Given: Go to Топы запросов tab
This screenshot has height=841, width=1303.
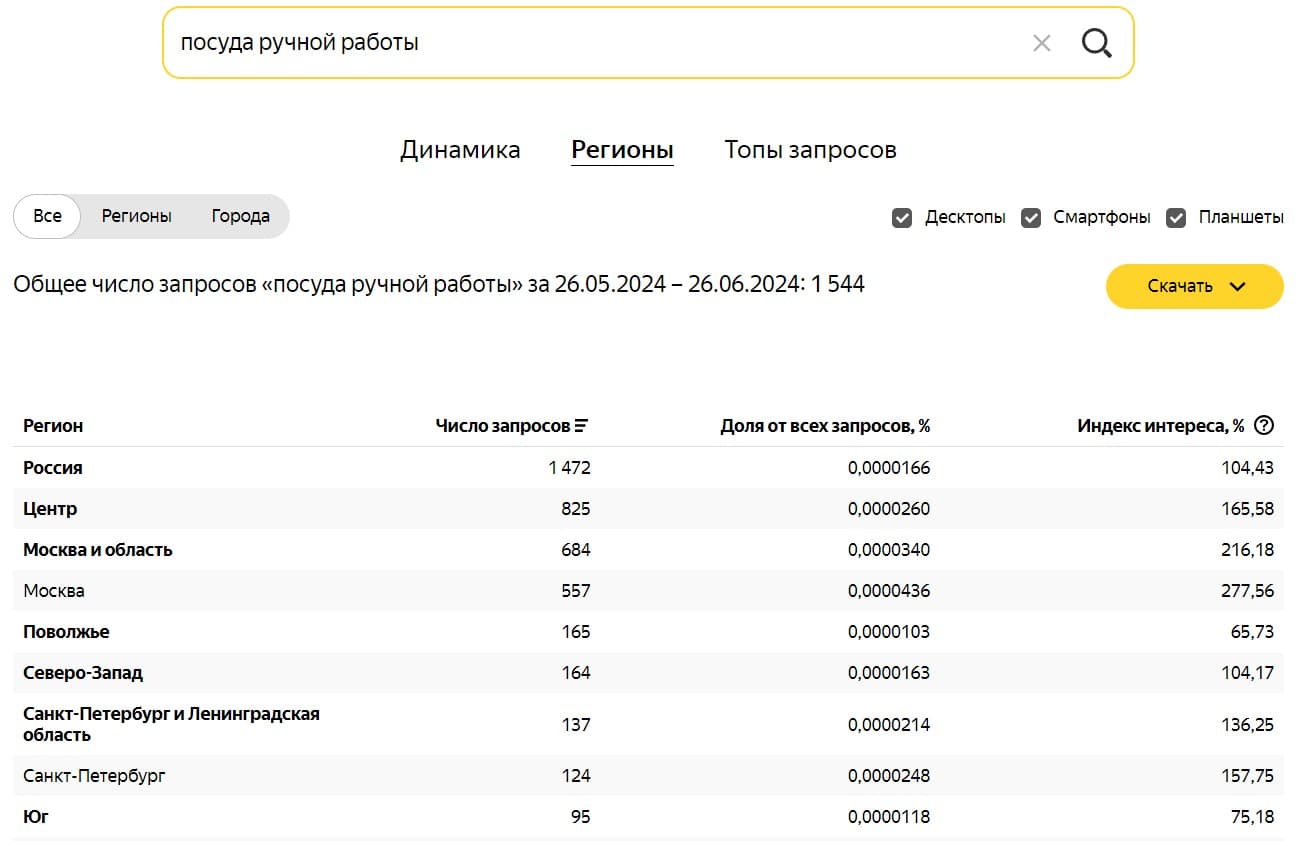Looking at the screenshot, I should pos(810,150).
